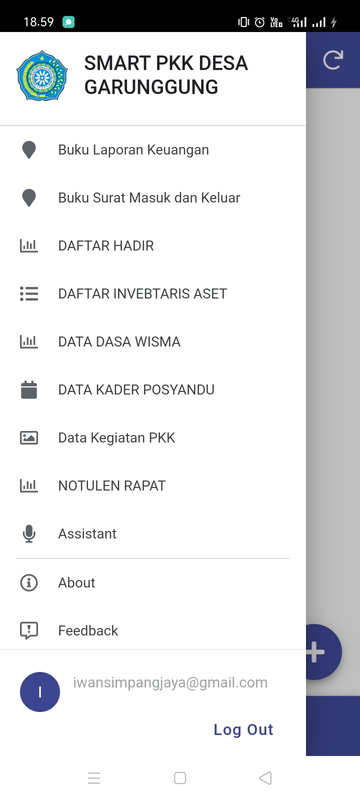This screenshot has width=360, height=800.
Task: Tap the iwansimpangjaya@gmail.com email text
Action: coord(170,683)
